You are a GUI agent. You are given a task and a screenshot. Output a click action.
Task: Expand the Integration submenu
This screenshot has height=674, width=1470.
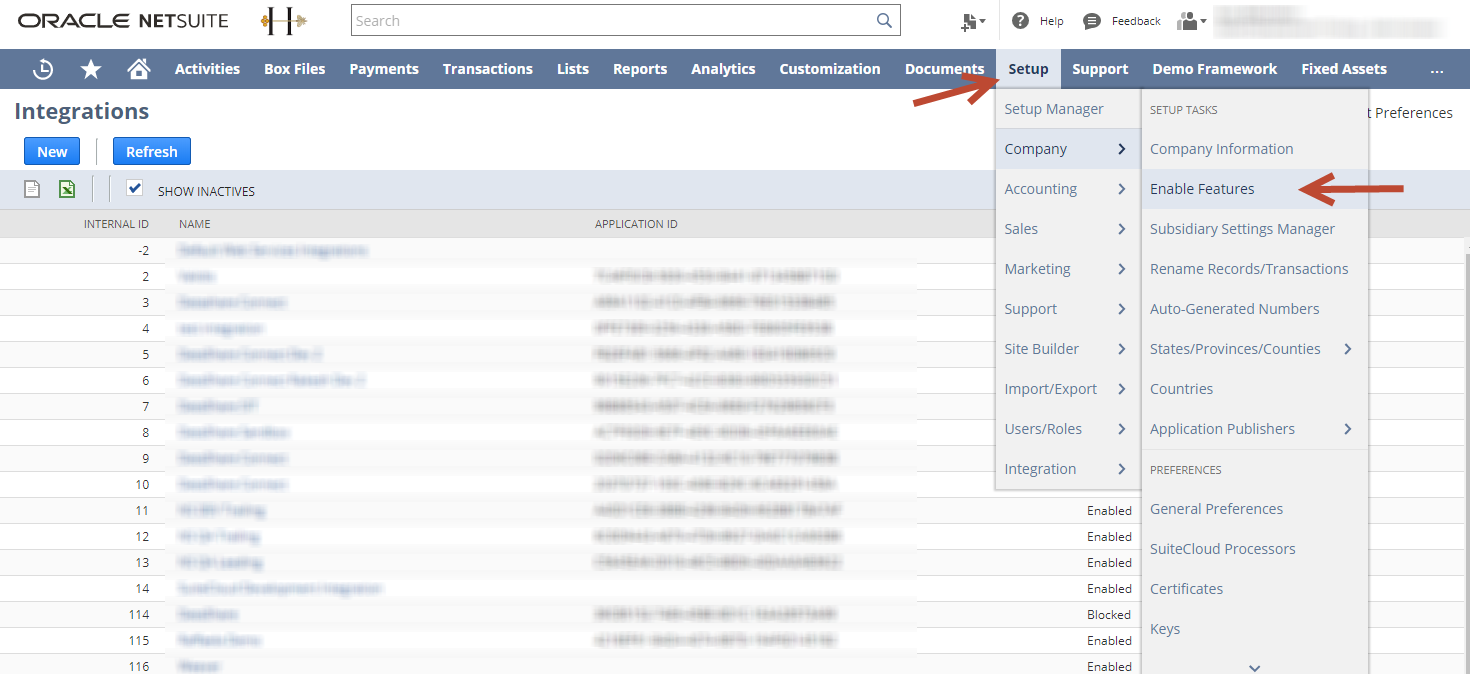click(x=1066, y=469)
